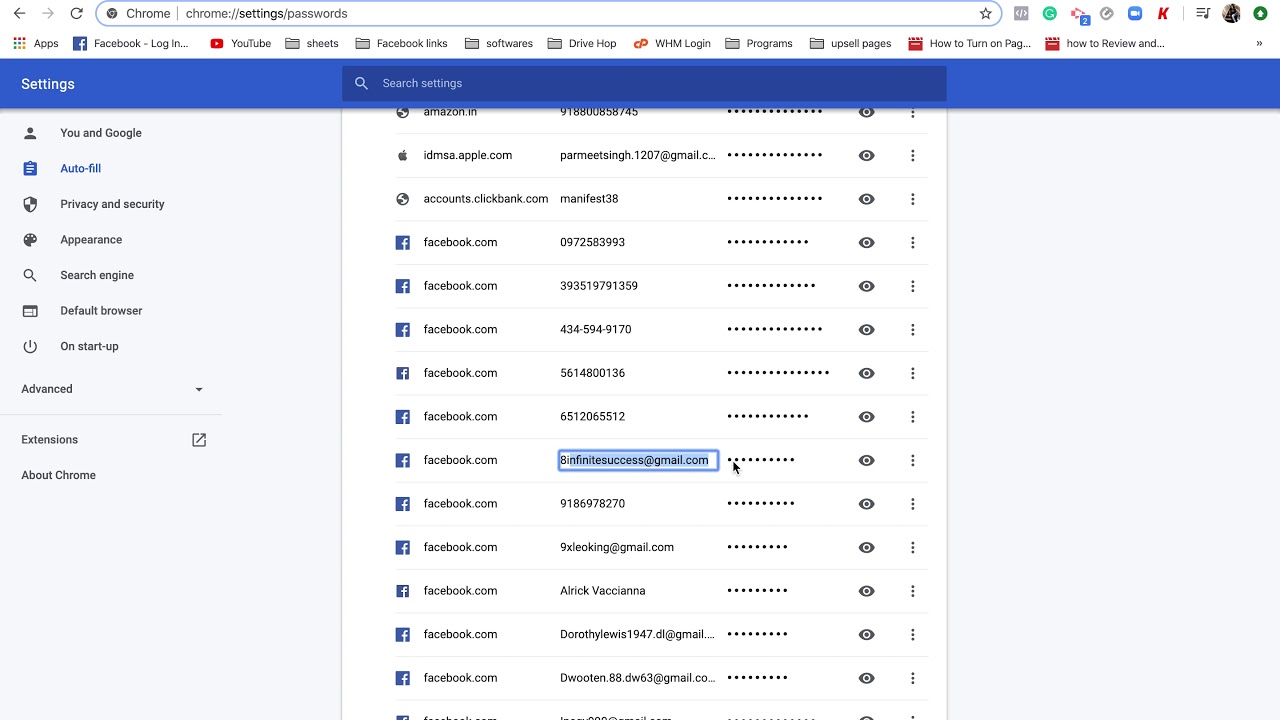Click accounts.clickbank.com site name
Screen dimensions: 1280x720
coord(486,199)
